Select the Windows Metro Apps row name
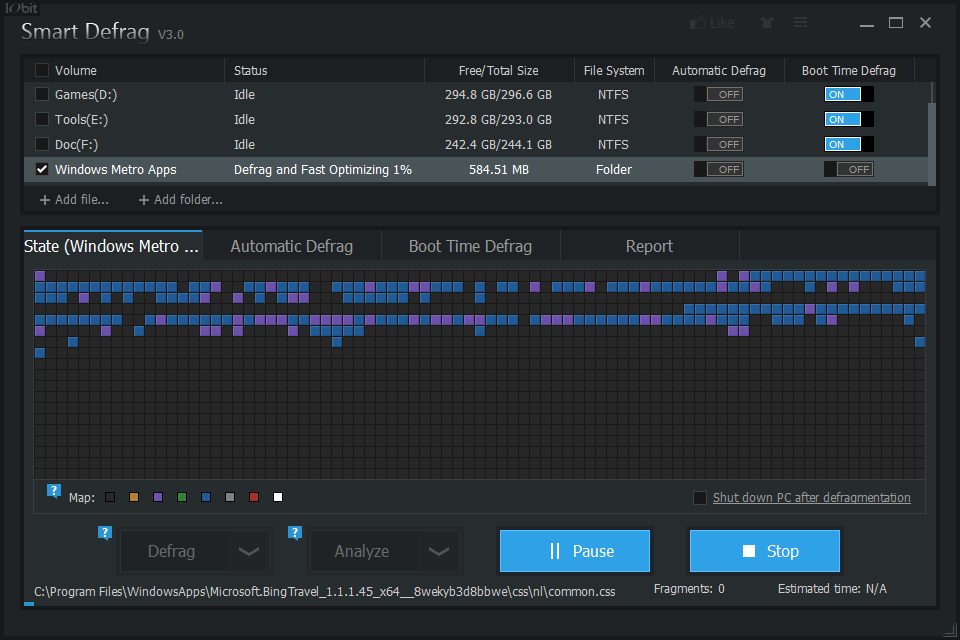The height and width of the screenshot is (640, 960). pos(116,170)
